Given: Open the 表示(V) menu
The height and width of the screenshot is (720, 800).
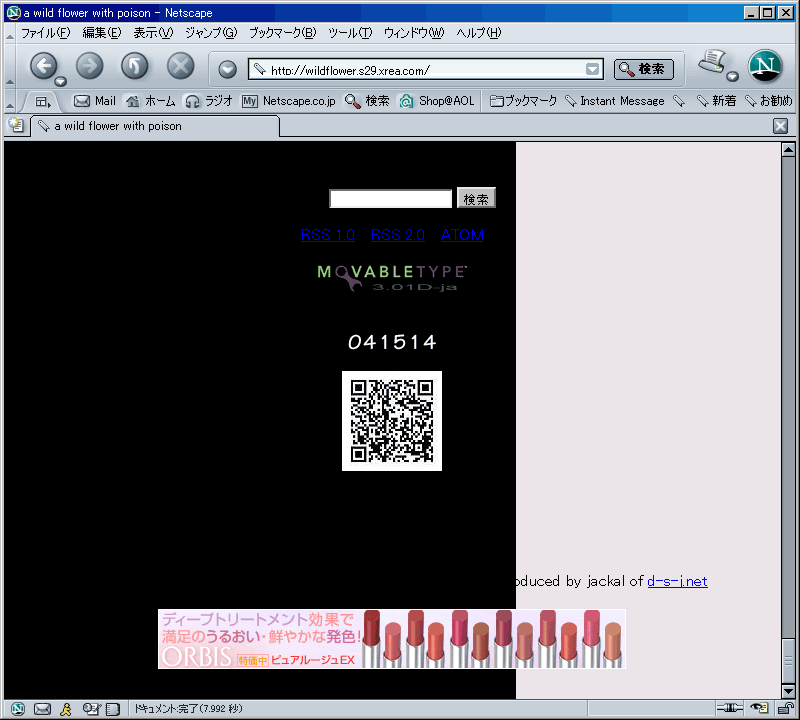Looking at the screenshot, I should (x=153, y=33).
